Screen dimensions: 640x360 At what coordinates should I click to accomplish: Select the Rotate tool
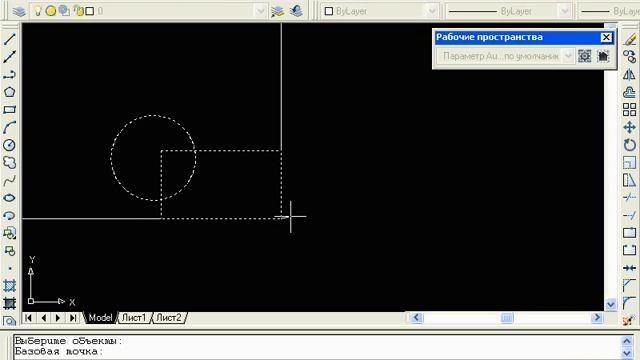coord(629,145)
